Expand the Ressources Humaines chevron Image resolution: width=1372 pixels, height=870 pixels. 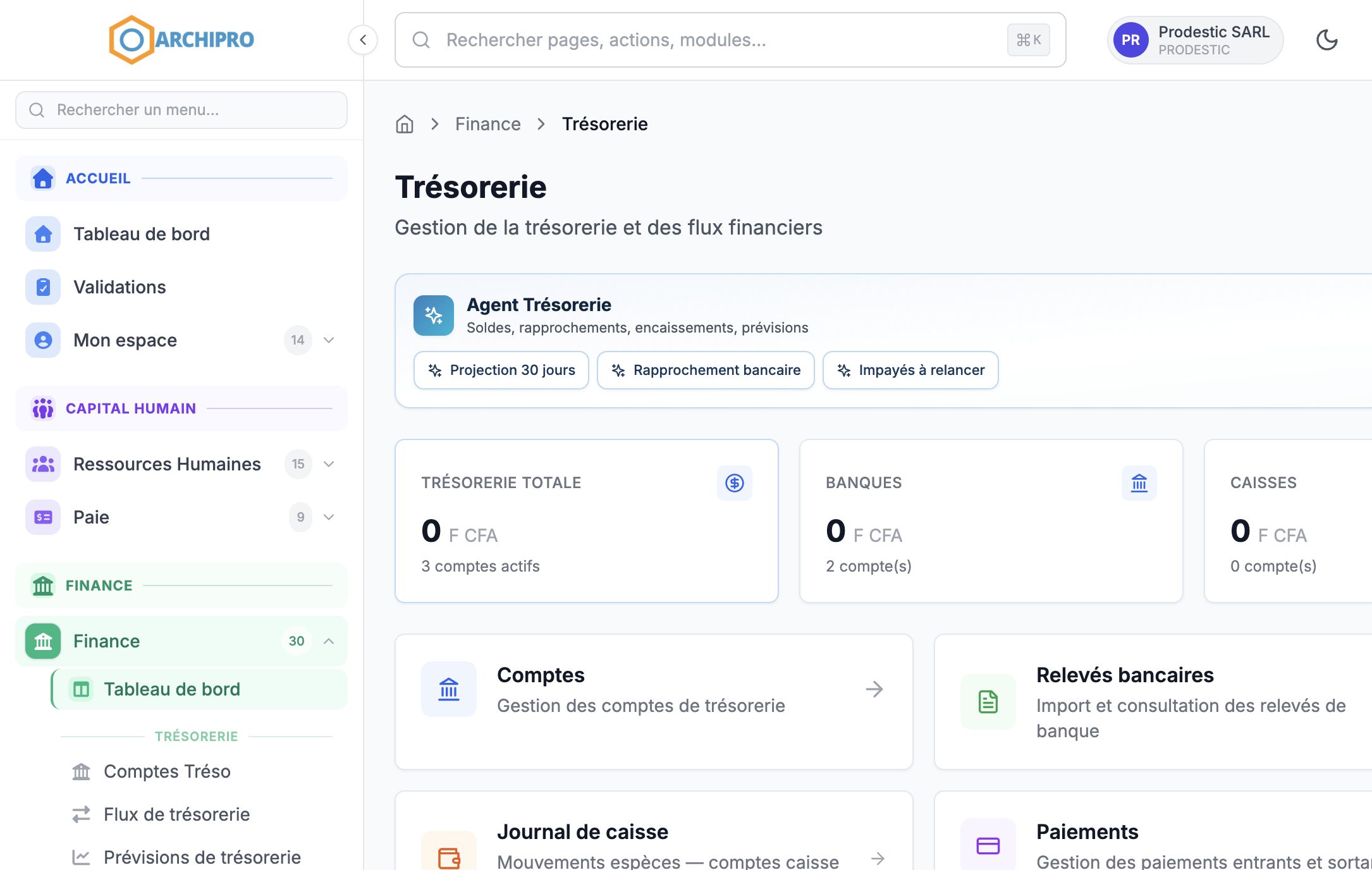[329, 464]
